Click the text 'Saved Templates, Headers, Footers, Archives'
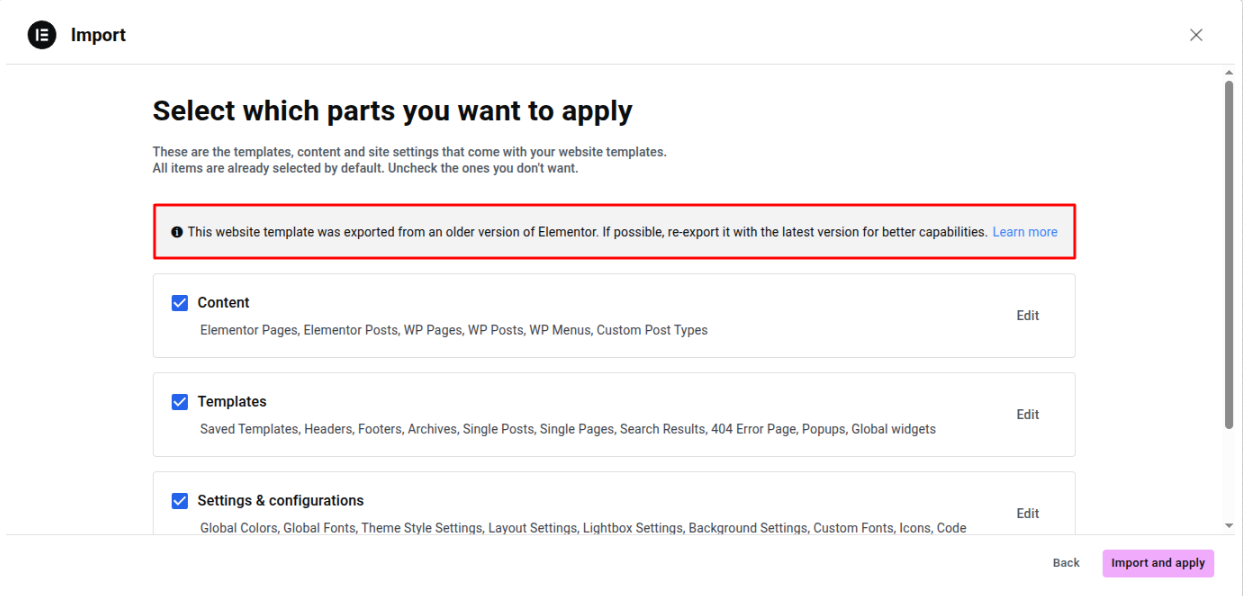 (329, 429)
